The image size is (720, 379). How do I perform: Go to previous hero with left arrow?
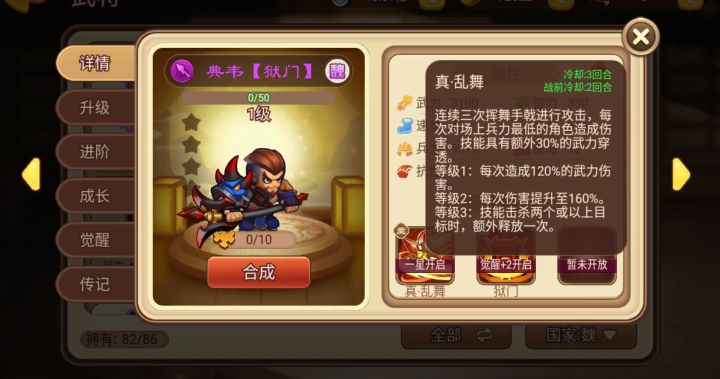[31, 174]
